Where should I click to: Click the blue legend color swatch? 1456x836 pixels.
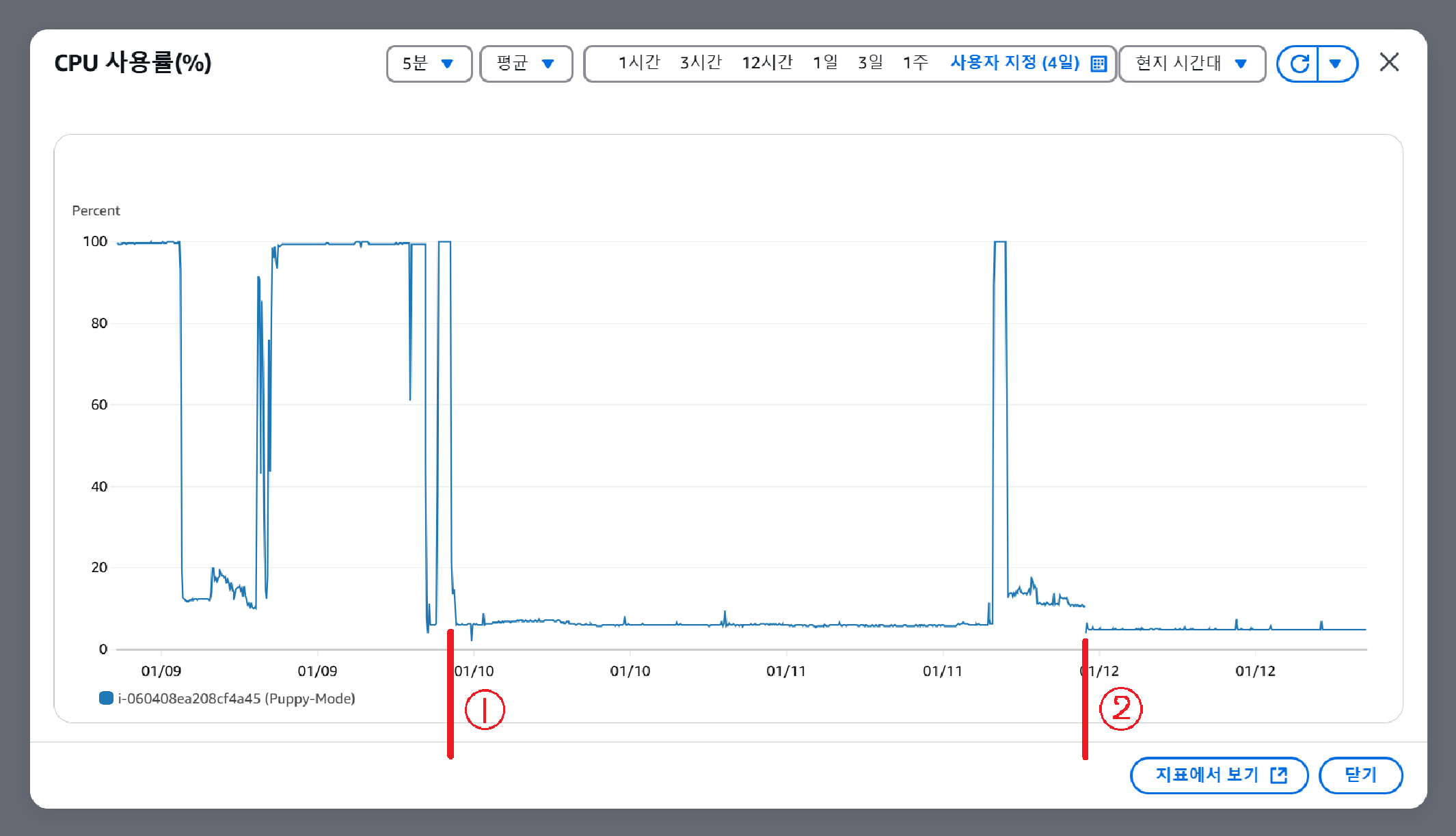pyautogui.click(x=106, y=698)
